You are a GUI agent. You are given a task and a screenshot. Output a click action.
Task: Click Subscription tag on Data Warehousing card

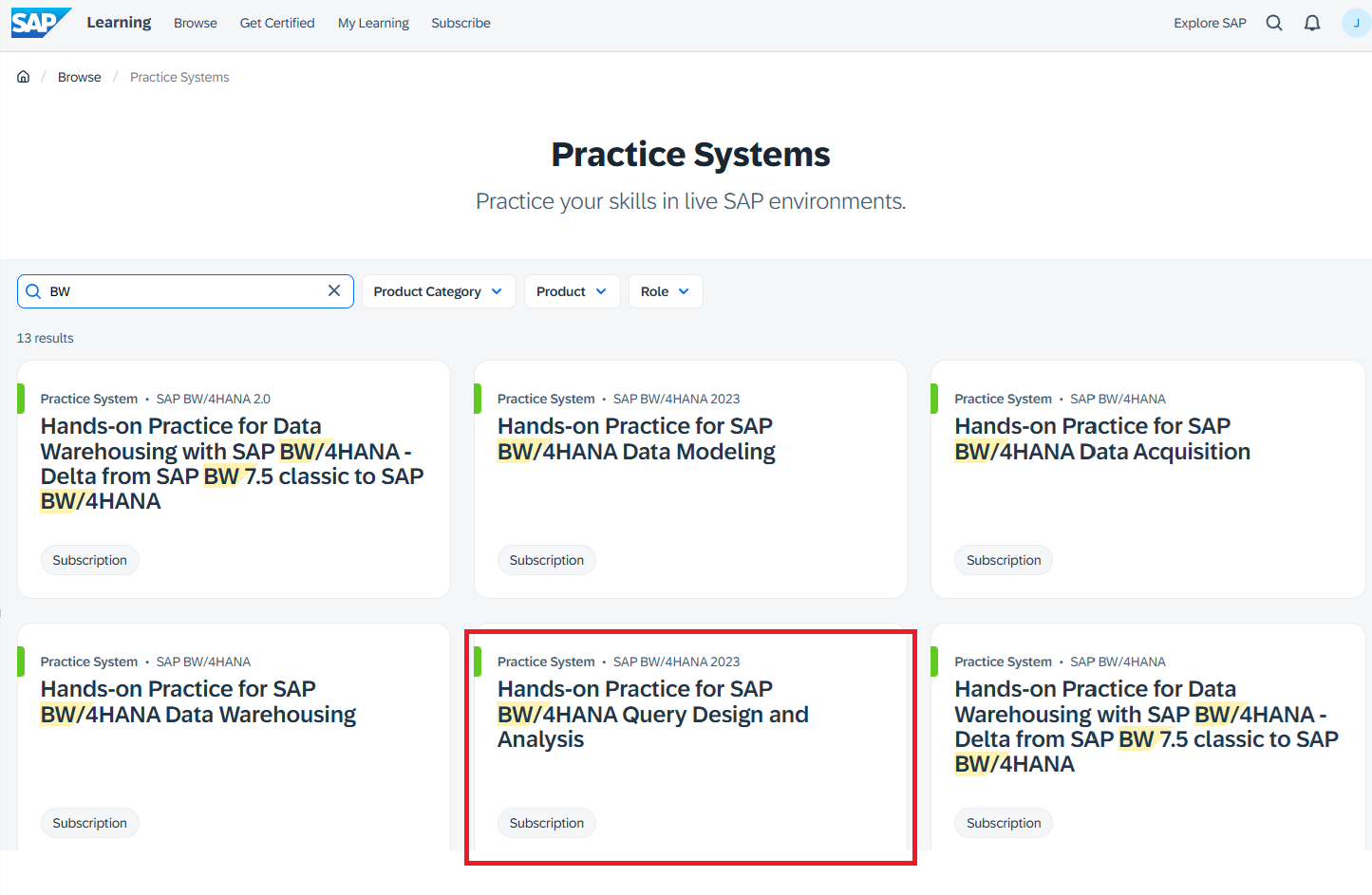coord(90,823)
